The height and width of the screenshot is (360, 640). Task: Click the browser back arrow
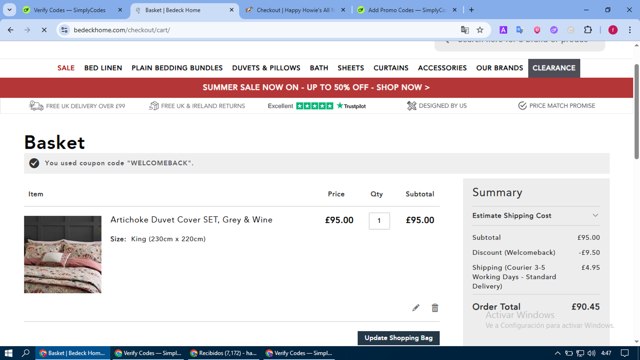point(11,30)
